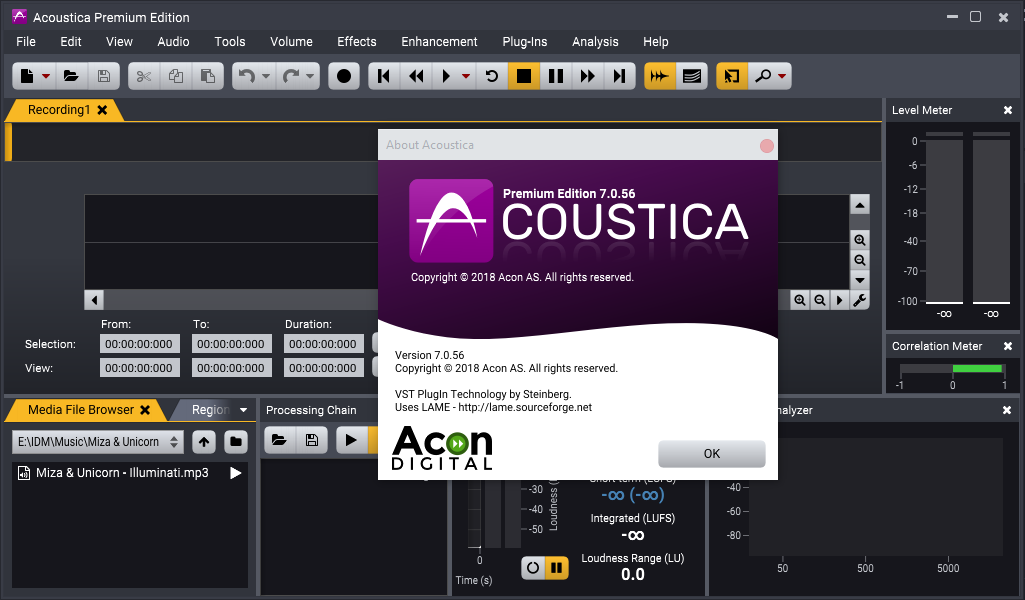Click the horizontal scroll left arrow
The image size is (1025, 600).
(94, 300)
